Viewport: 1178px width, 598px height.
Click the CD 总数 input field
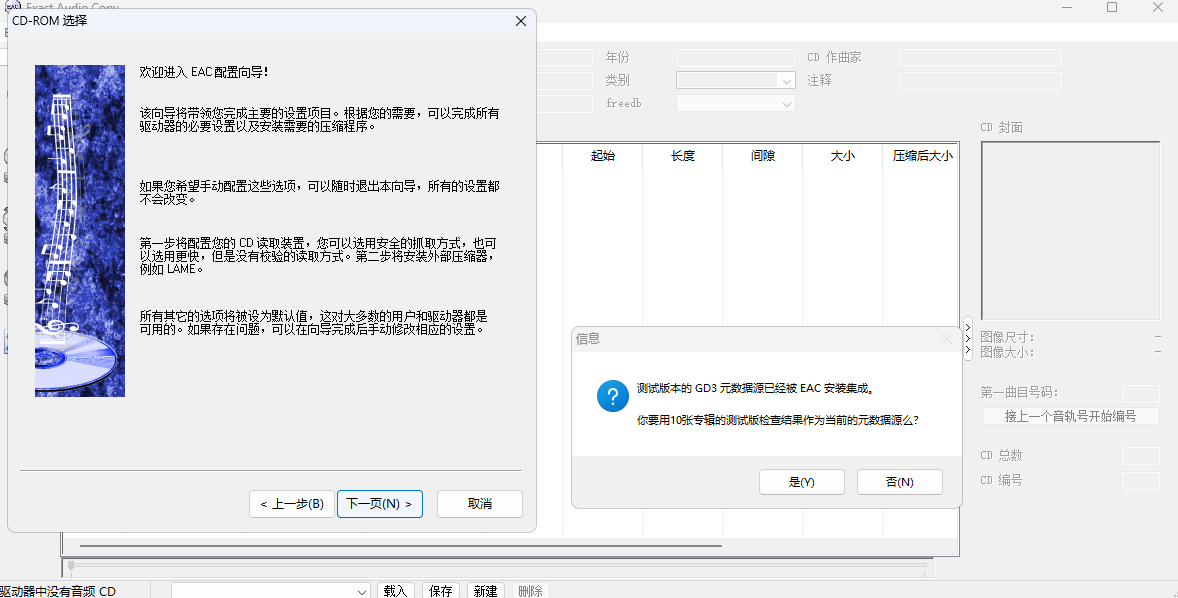[1140, 455]
